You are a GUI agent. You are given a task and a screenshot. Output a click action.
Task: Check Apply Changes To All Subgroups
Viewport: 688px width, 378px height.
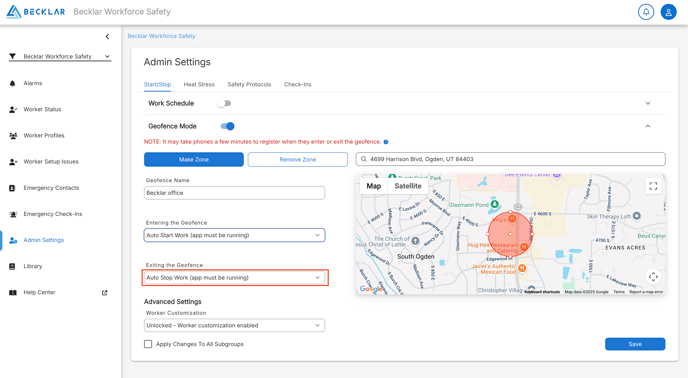pyautogui.click(x=148, y=344)
